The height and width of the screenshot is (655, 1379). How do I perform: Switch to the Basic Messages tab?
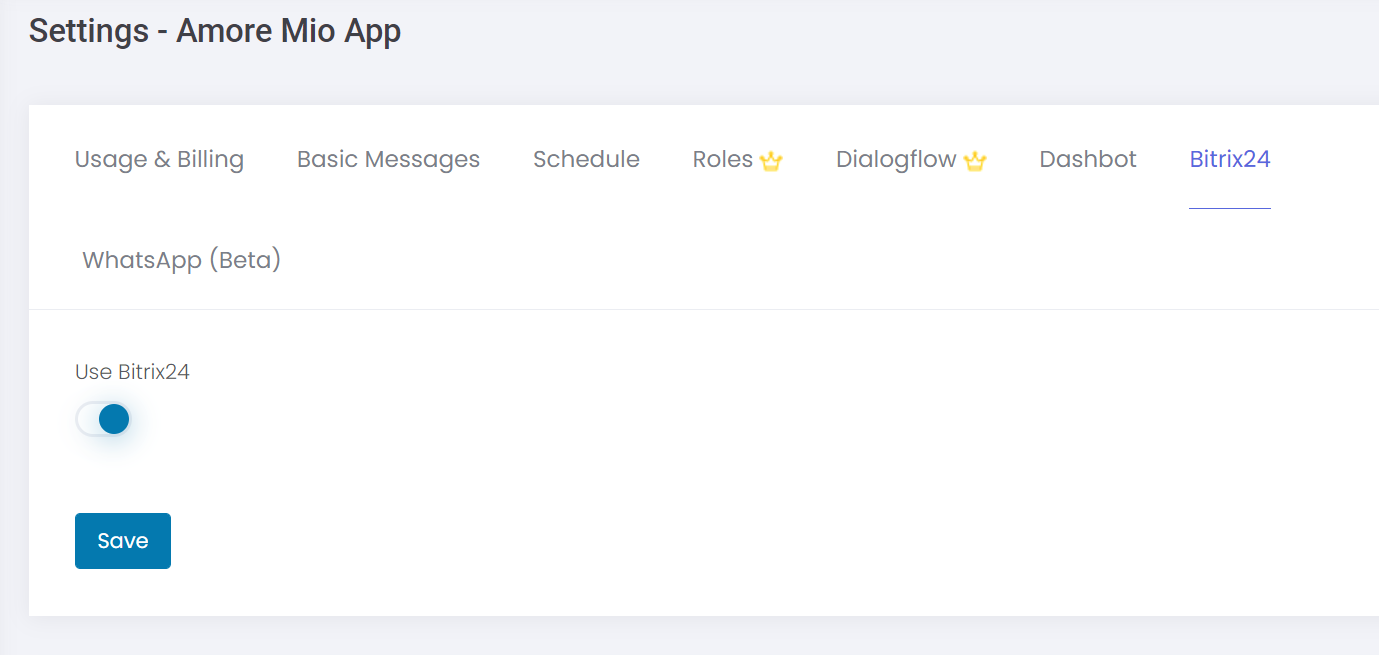388,160
